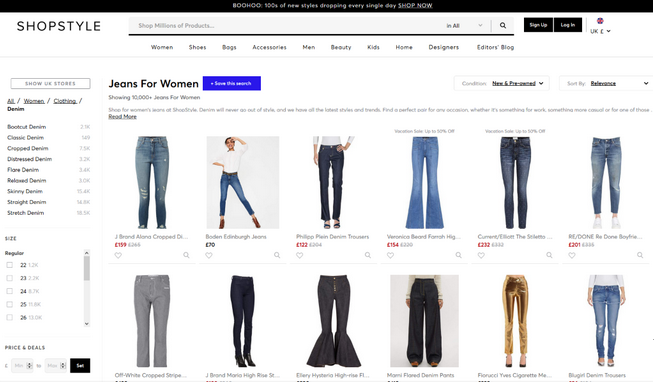Favorite the Current/Elliott Stiletto heart icon
Viewport: 654px width, 382px height.
[481, 255]
